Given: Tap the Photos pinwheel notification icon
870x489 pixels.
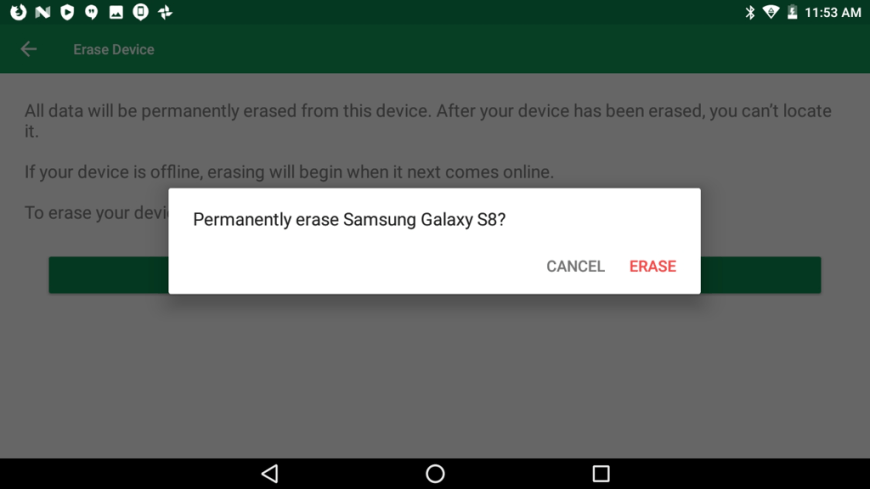Looking at the screenshot, I should pyautogui.click(x=165, y=12).
